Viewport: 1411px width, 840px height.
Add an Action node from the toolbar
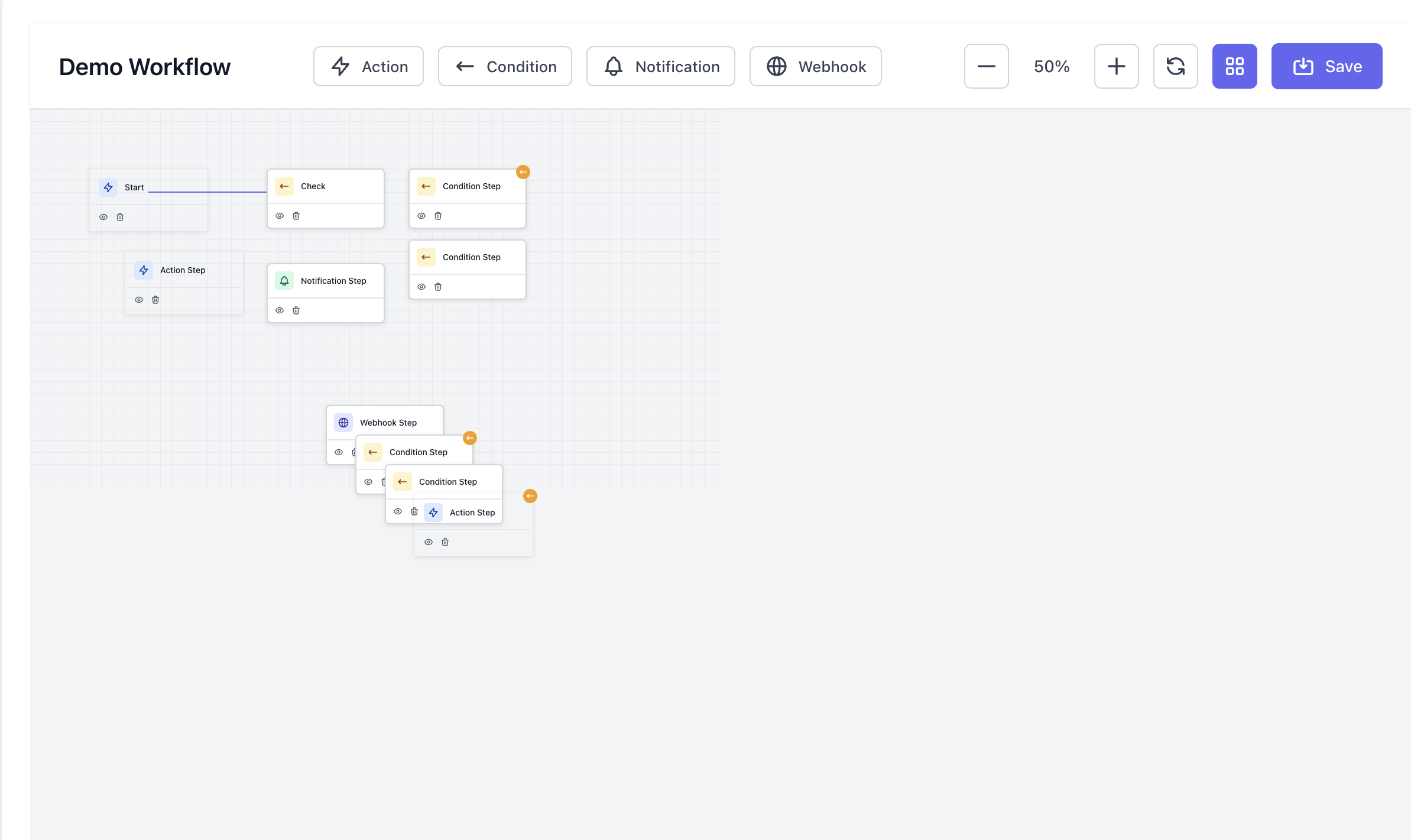[x=368, y=66]
